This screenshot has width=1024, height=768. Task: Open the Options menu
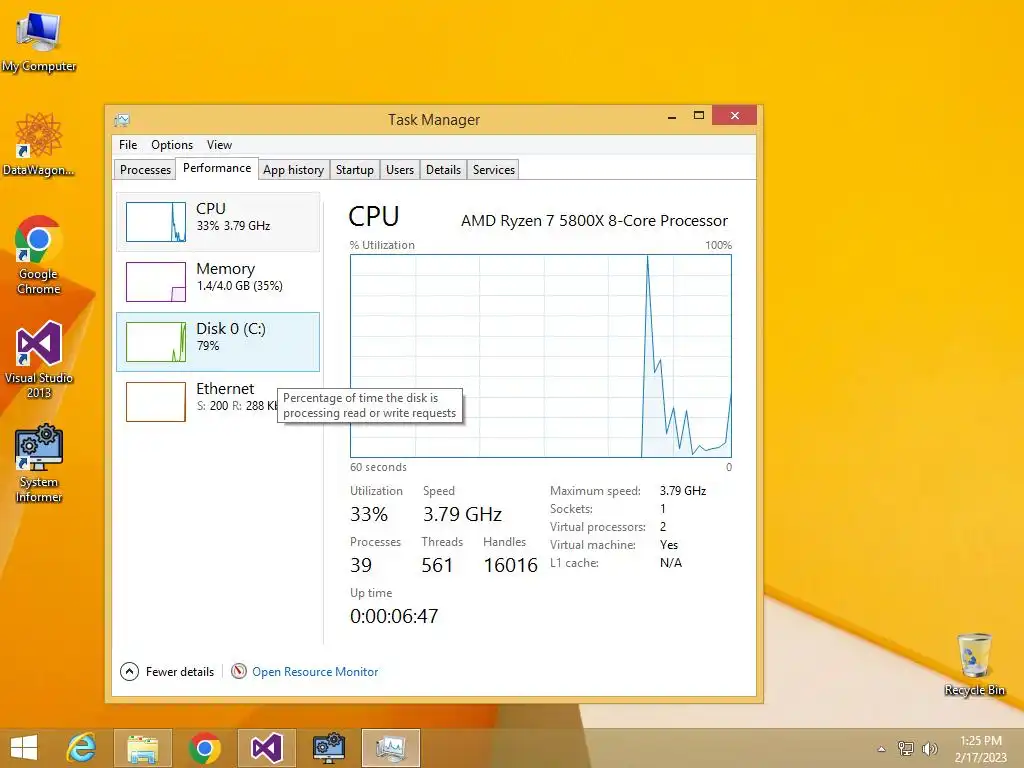[172, 145]
